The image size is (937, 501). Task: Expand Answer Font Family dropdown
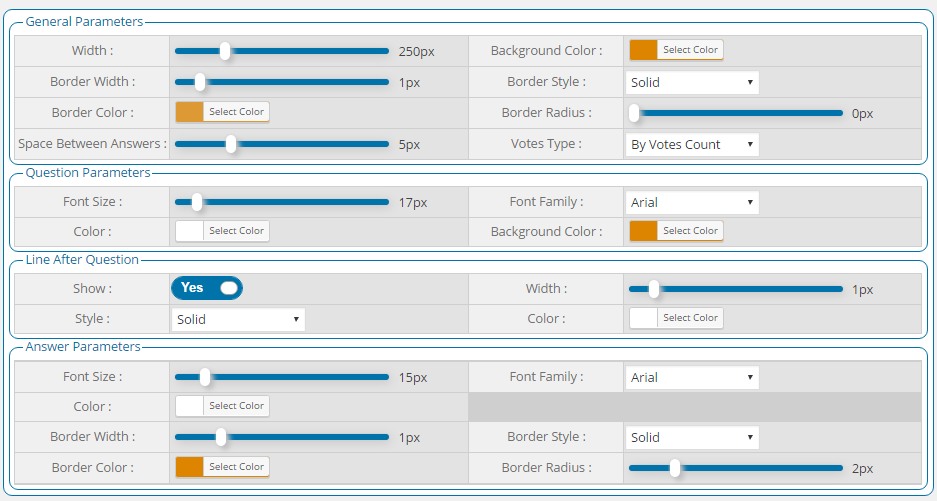[692, 377]
